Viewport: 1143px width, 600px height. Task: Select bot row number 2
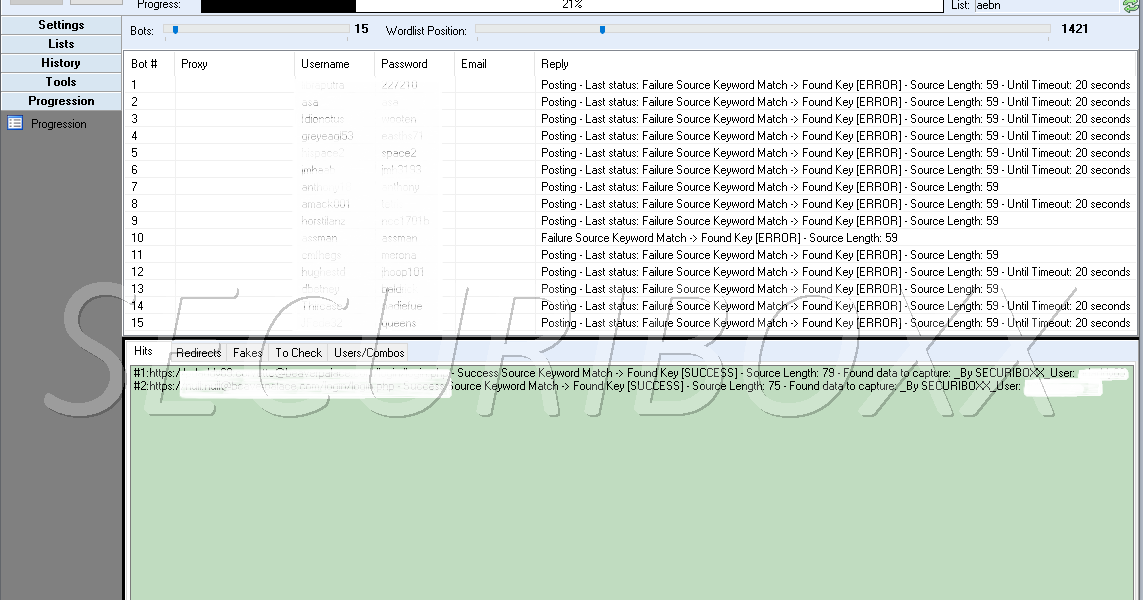click(631, 102)
